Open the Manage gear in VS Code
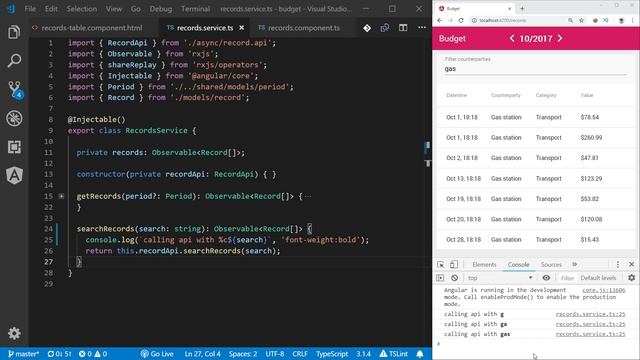Screen dimensions: 640x360 pos(14,333)
